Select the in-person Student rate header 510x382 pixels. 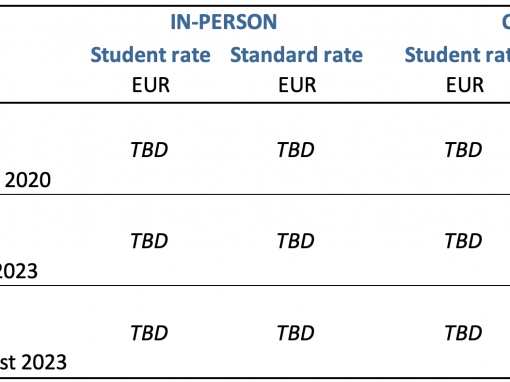pyautogui.click(x=150, y=55)
